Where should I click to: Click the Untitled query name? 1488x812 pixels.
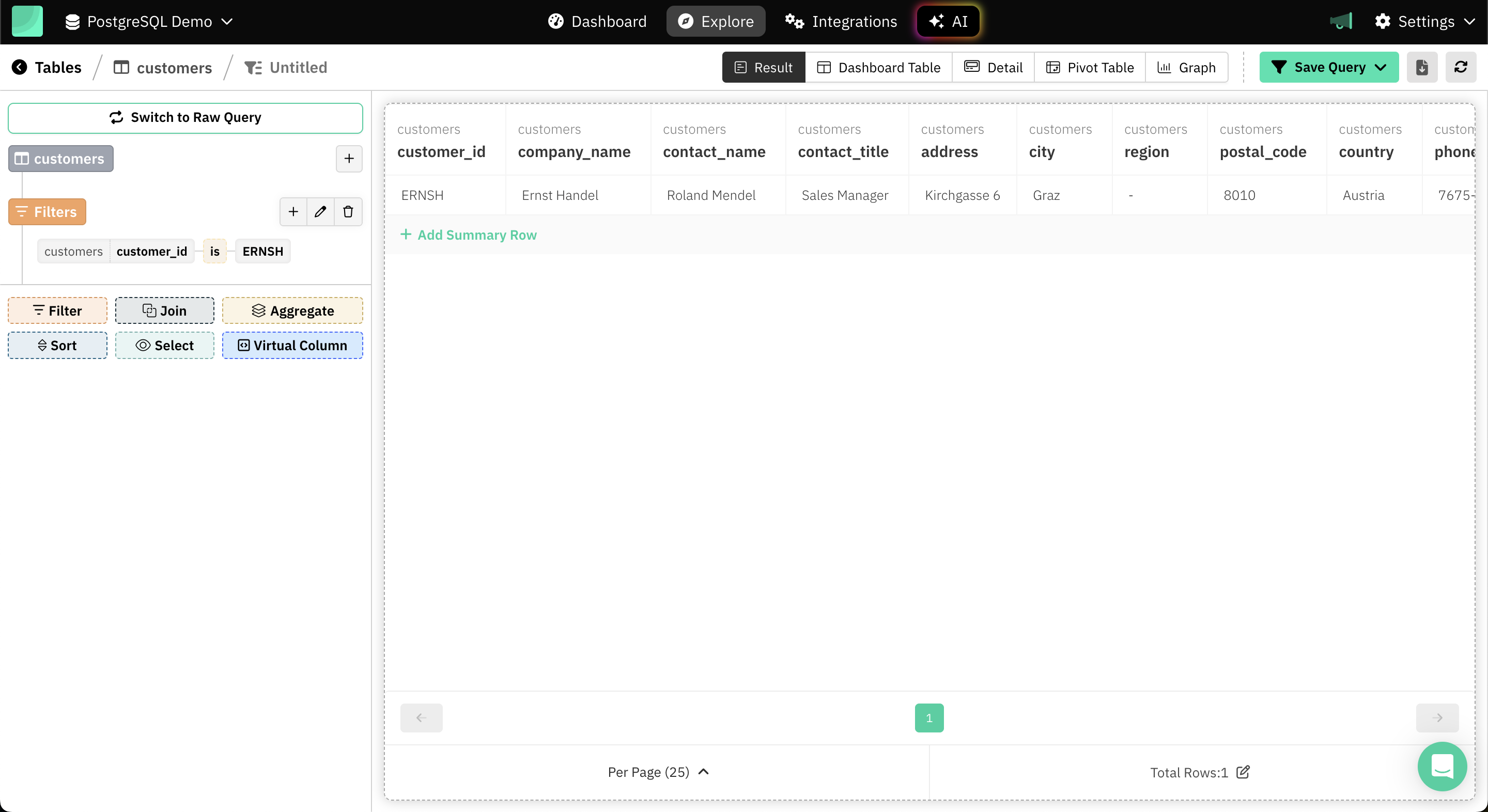pyautogui.click(x=298, y=68)
